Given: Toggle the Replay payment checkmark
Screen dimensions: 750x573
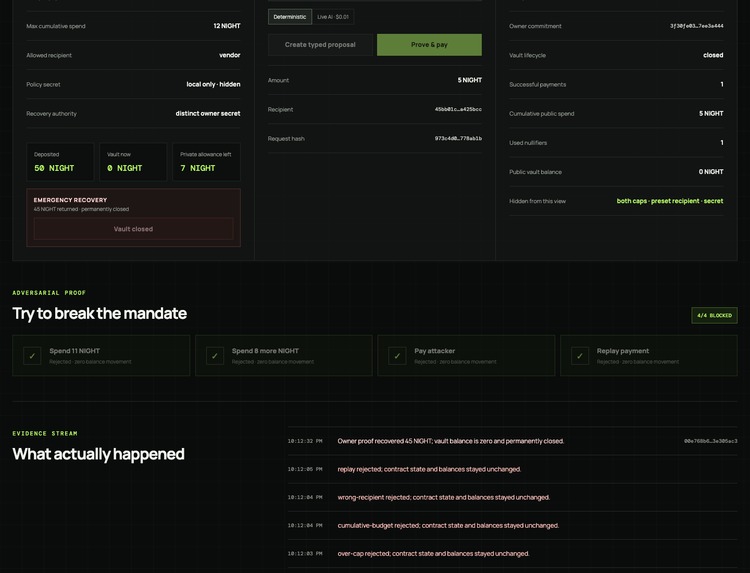Looking at the screenshot, I should tap(580, 356).
